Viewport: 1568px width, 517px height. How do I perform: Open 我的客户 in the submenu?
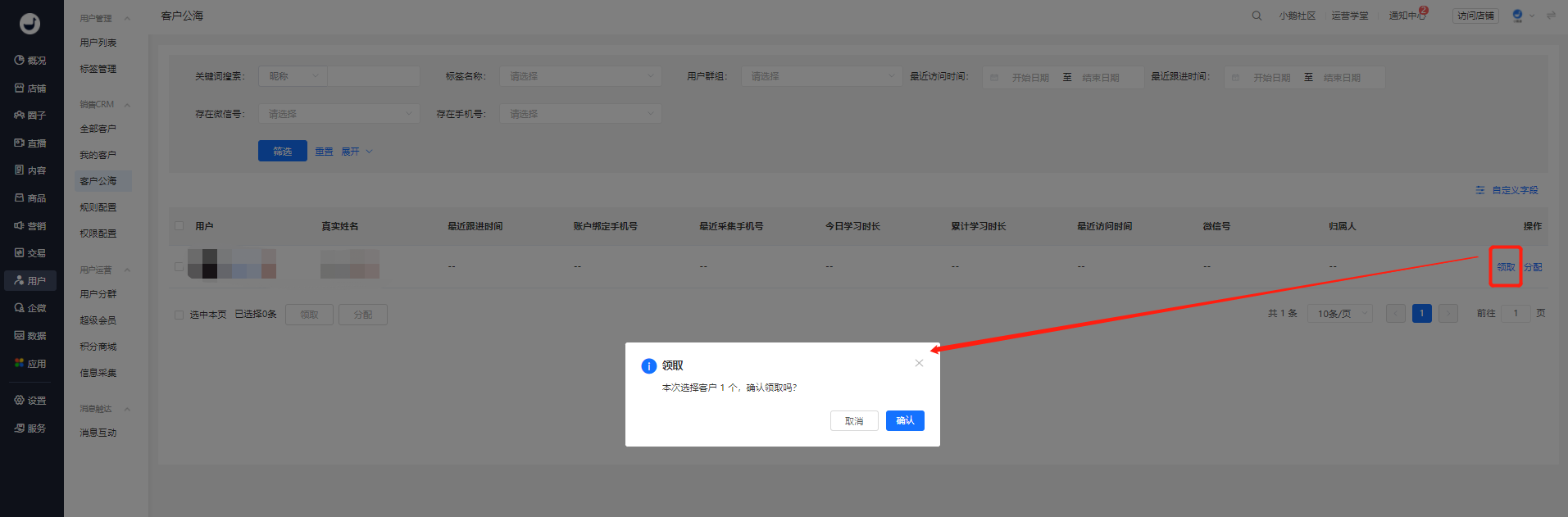pyautogui.click(x=98, y=155)
